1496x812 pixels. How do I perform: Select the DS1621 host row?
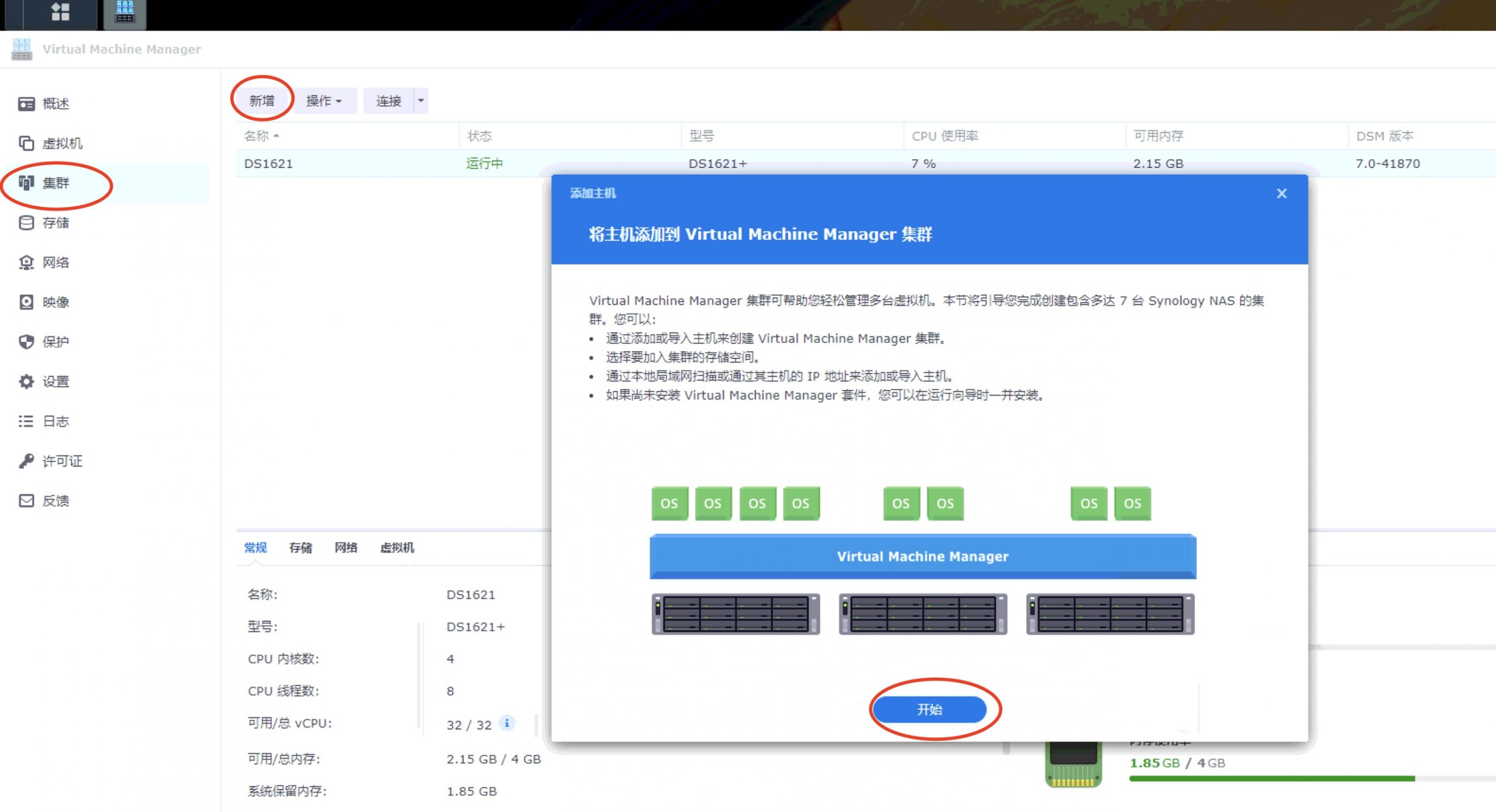[866, 164]
